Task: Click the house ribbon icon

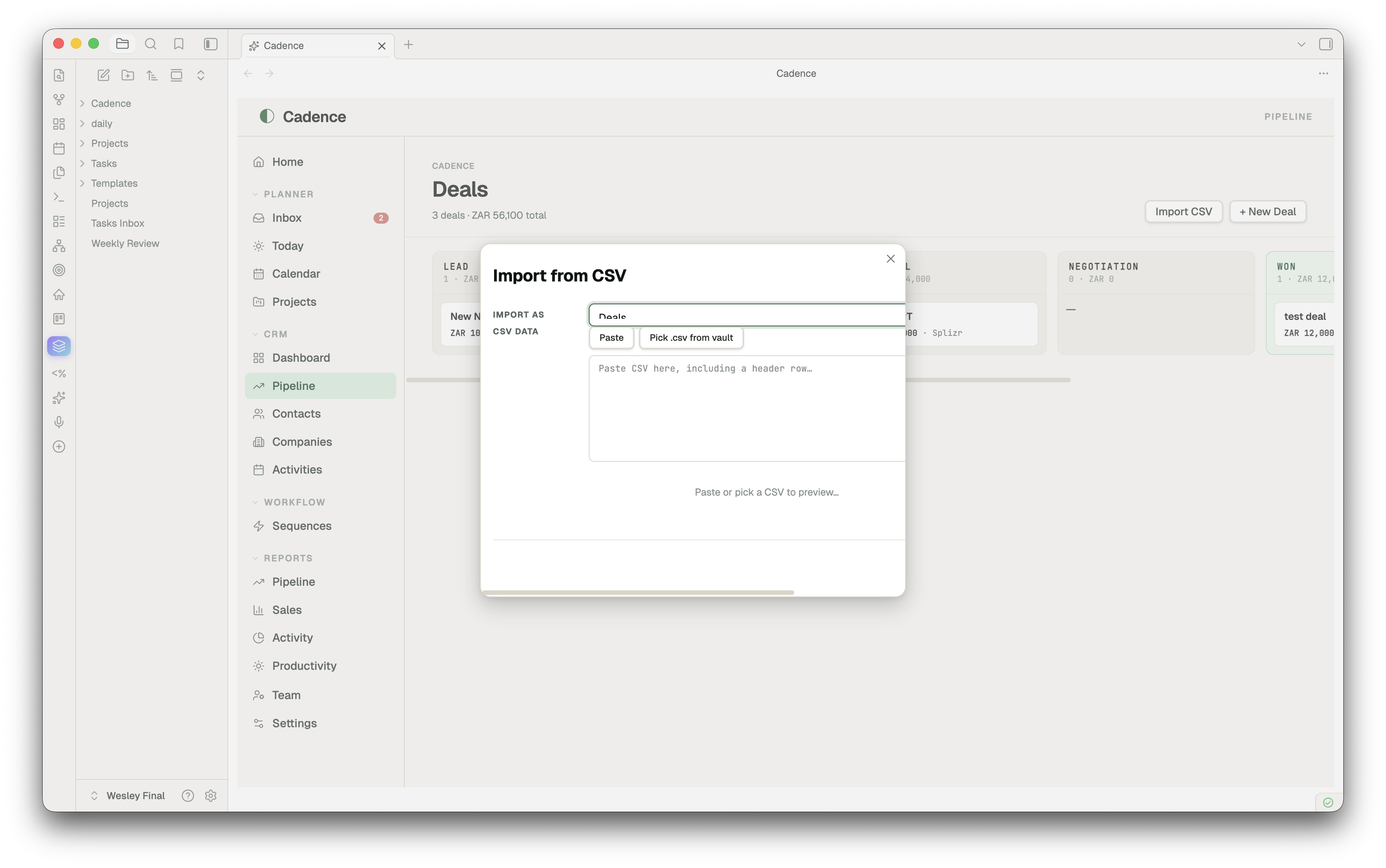Action: click(x=59, y=294)
